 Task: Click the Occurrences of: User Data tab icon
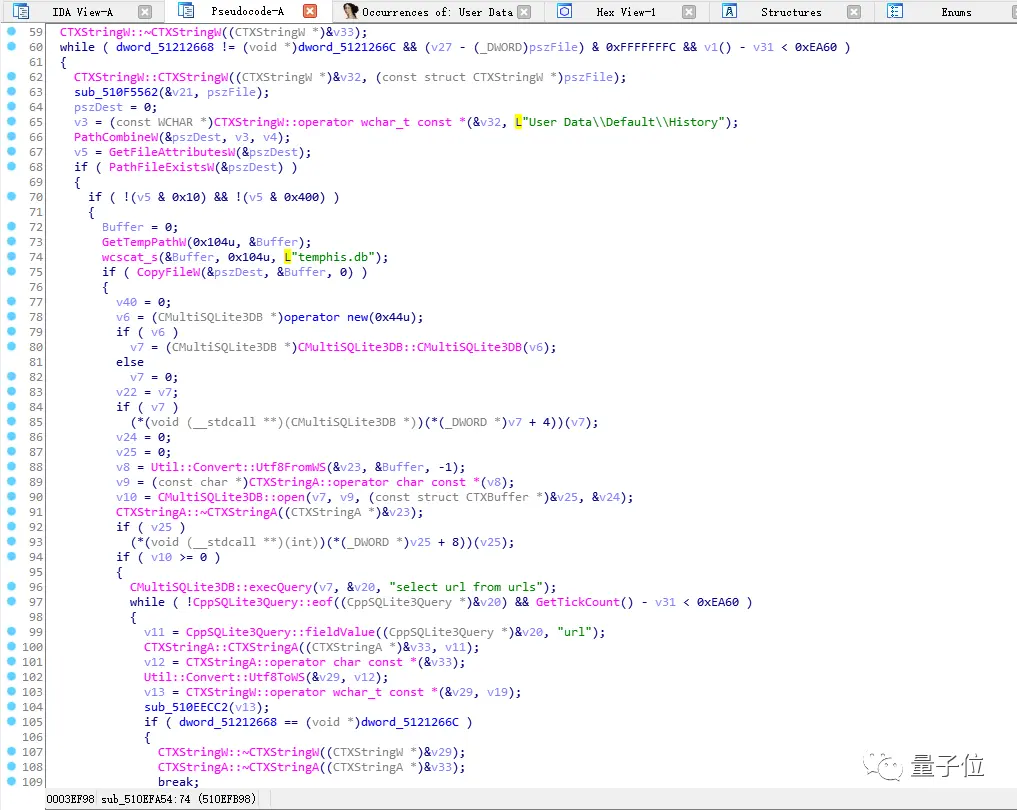click(x=350, y=12)
